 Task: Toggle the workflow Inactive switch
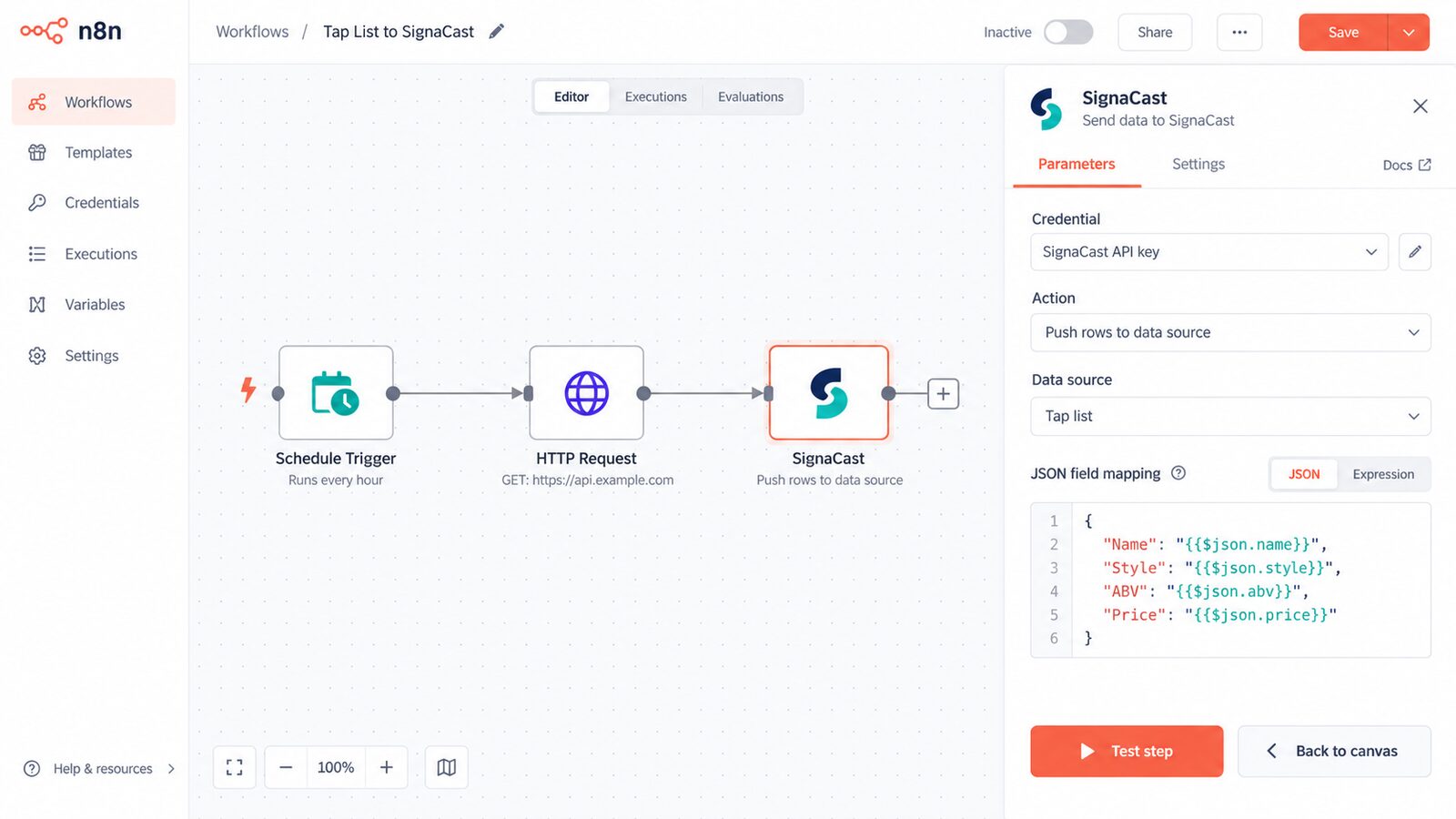(x=1068, y=32)
